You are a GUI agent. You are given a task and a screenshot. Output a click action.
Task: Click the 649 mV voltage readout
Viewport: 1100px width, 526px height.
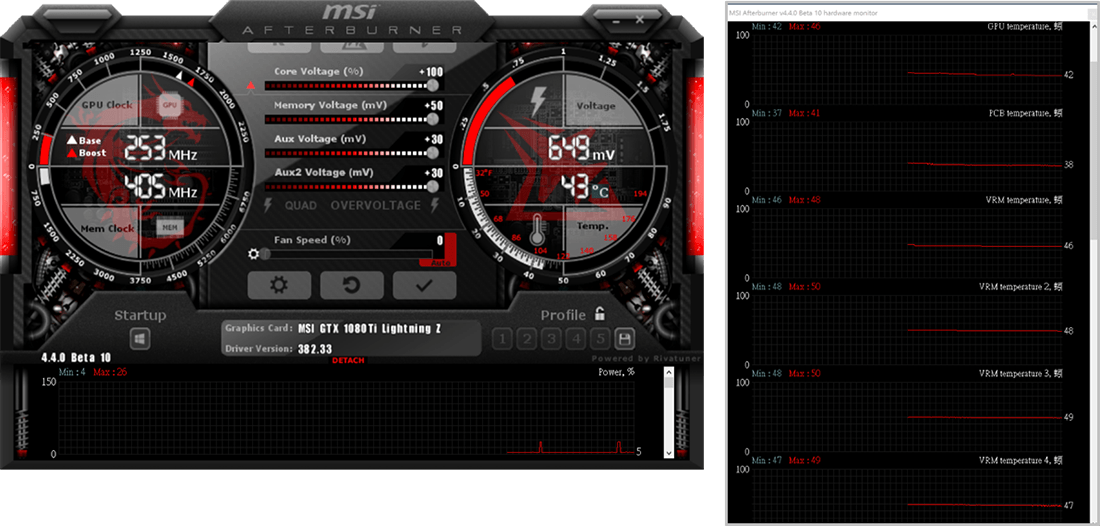click(581, 149)
